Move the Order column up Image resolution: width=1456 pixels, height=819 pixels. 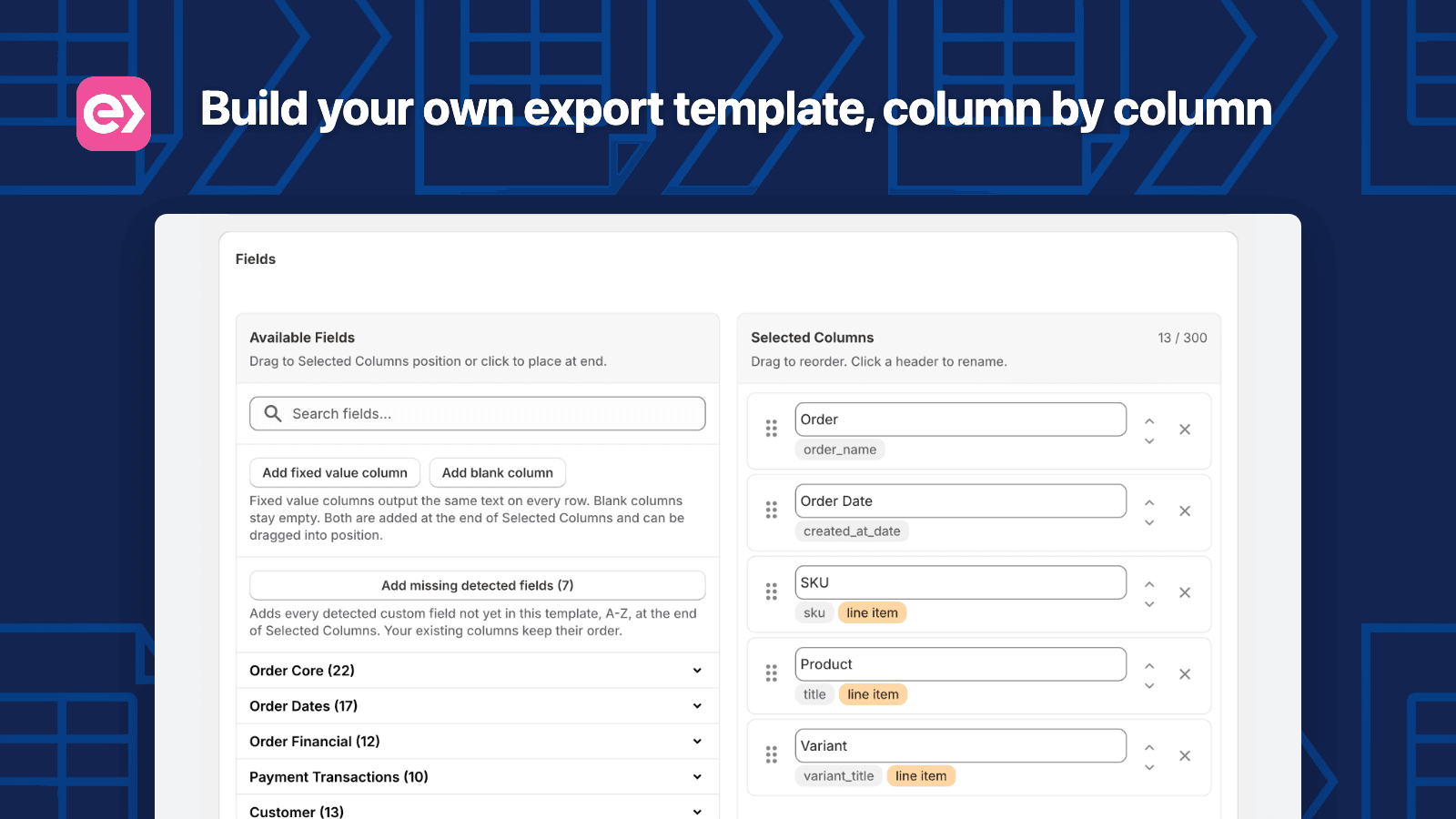pyautogui.click(x=1149, y=421)
